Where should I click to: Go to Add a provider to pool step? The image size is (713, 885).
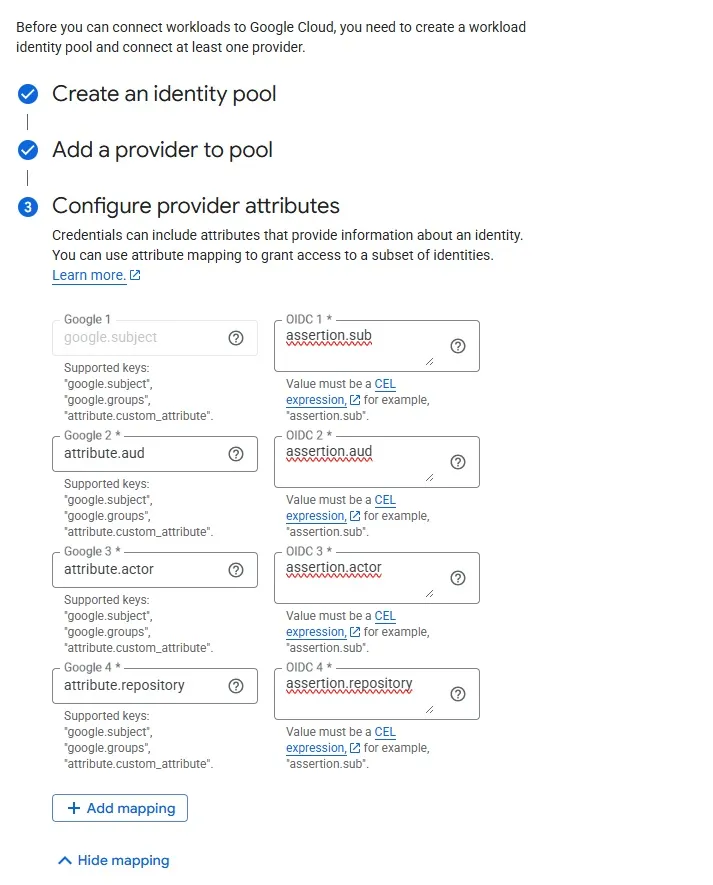[162, 150]
